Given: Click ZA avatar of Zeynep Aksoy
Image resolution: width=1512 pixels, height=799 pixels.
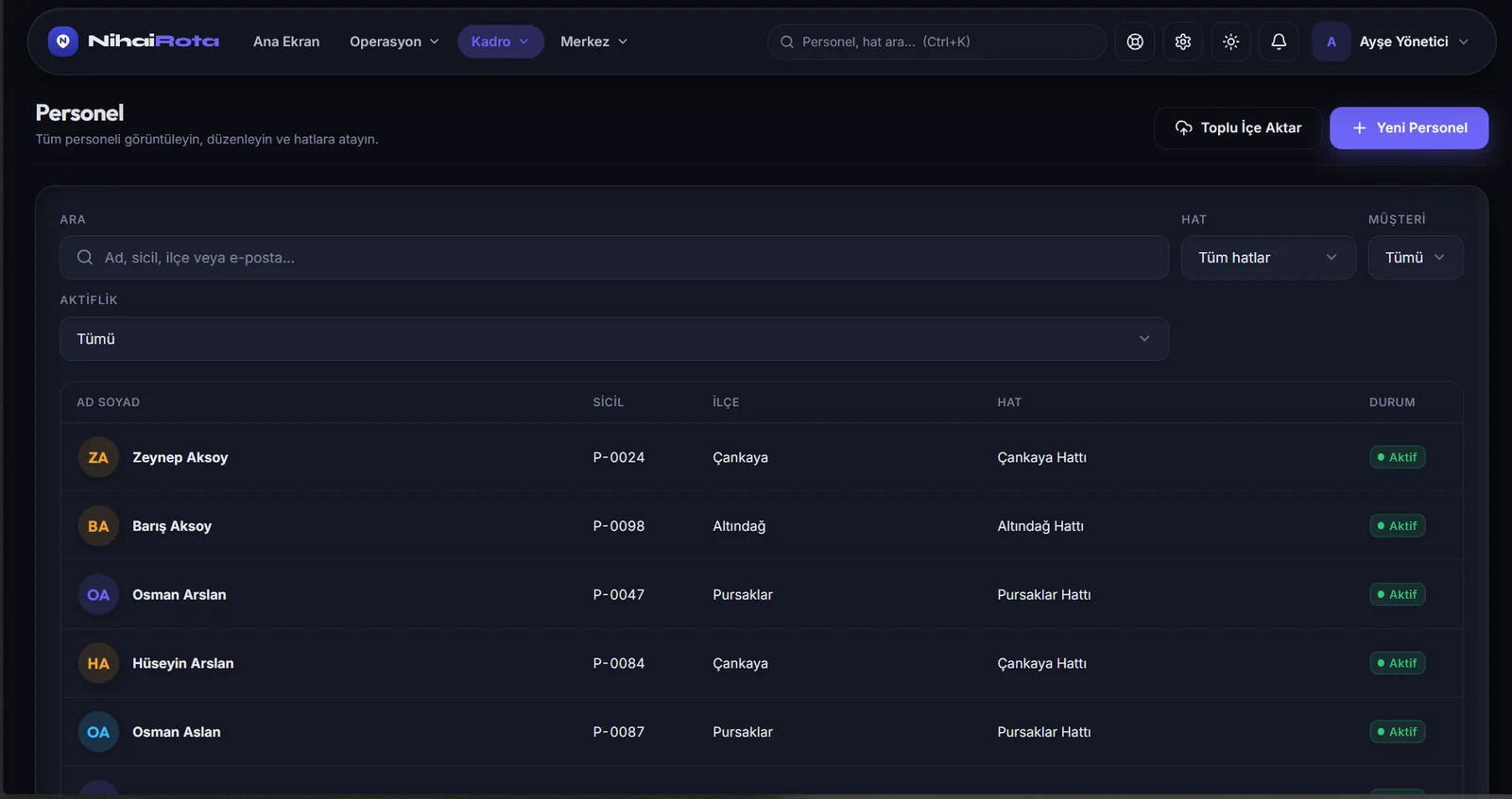Looking at the screenshot, I should click(x=98, y=457).
